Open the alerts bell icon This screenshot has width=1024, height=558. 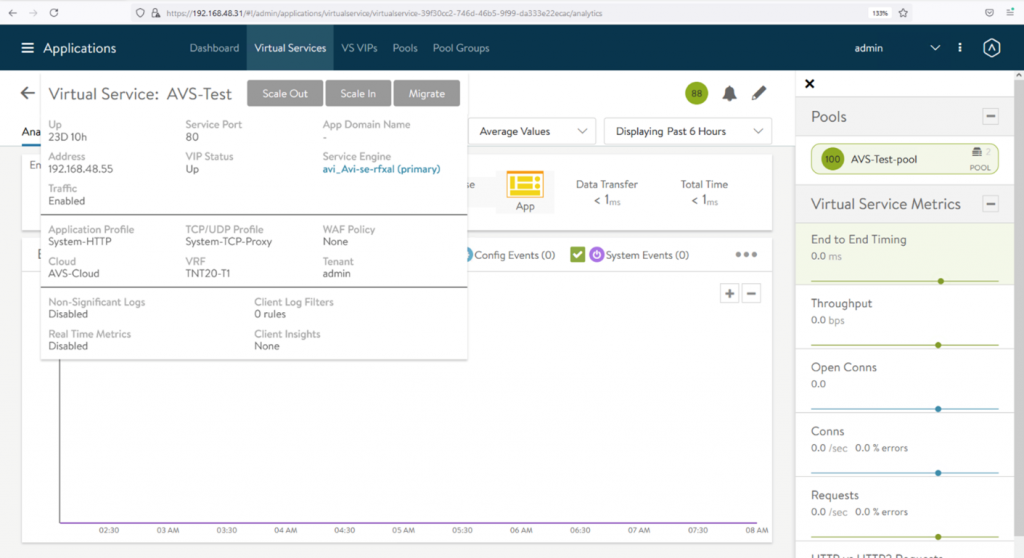729,94
